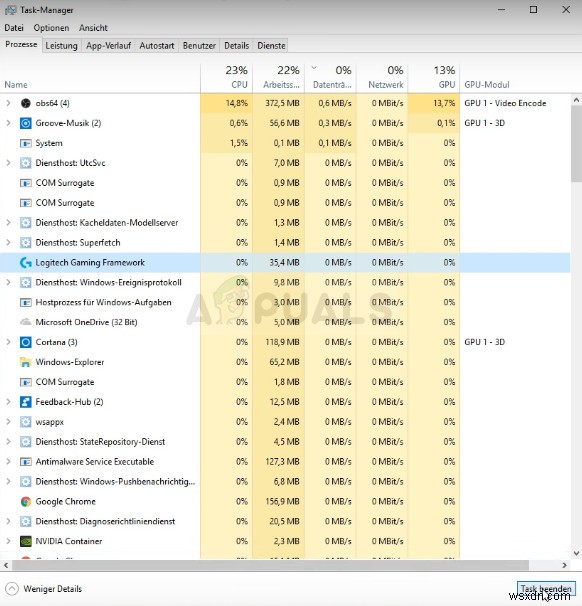Open the Ansicht menu
The width and height of the screenshot is (582, 606).
coord(93,28)
